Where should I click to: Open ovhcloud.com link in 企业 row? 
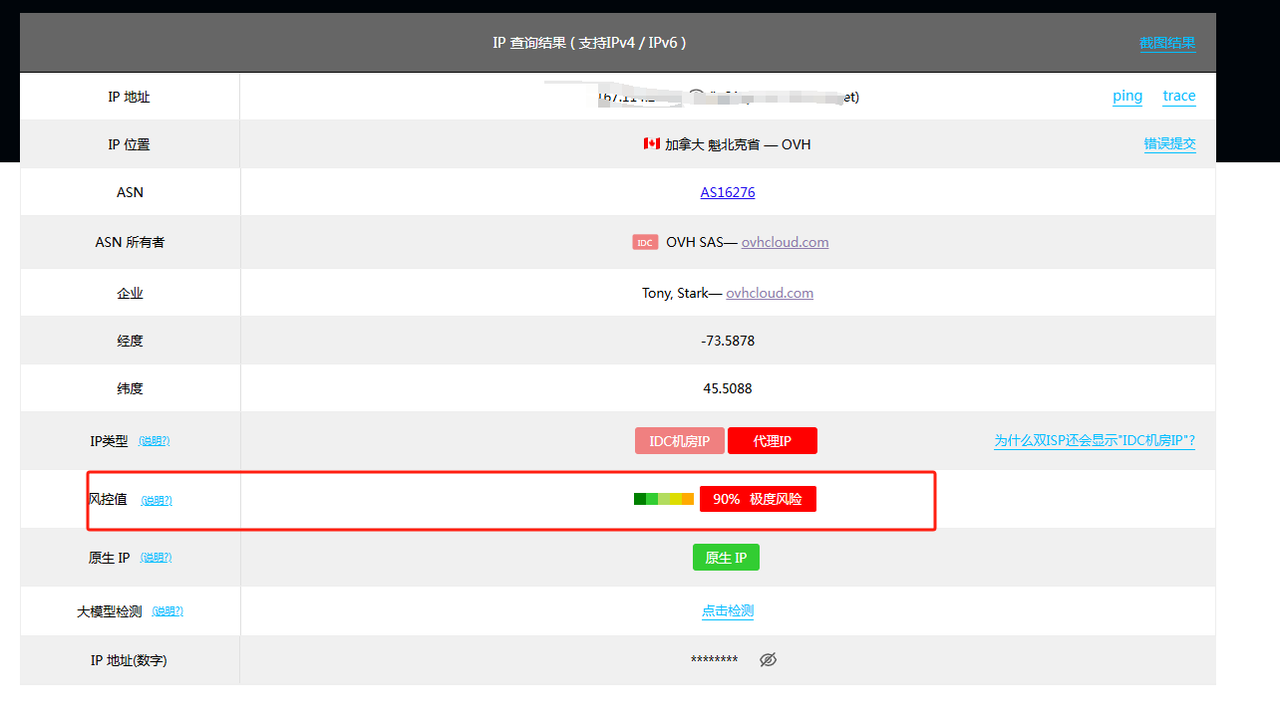(769, 293)
